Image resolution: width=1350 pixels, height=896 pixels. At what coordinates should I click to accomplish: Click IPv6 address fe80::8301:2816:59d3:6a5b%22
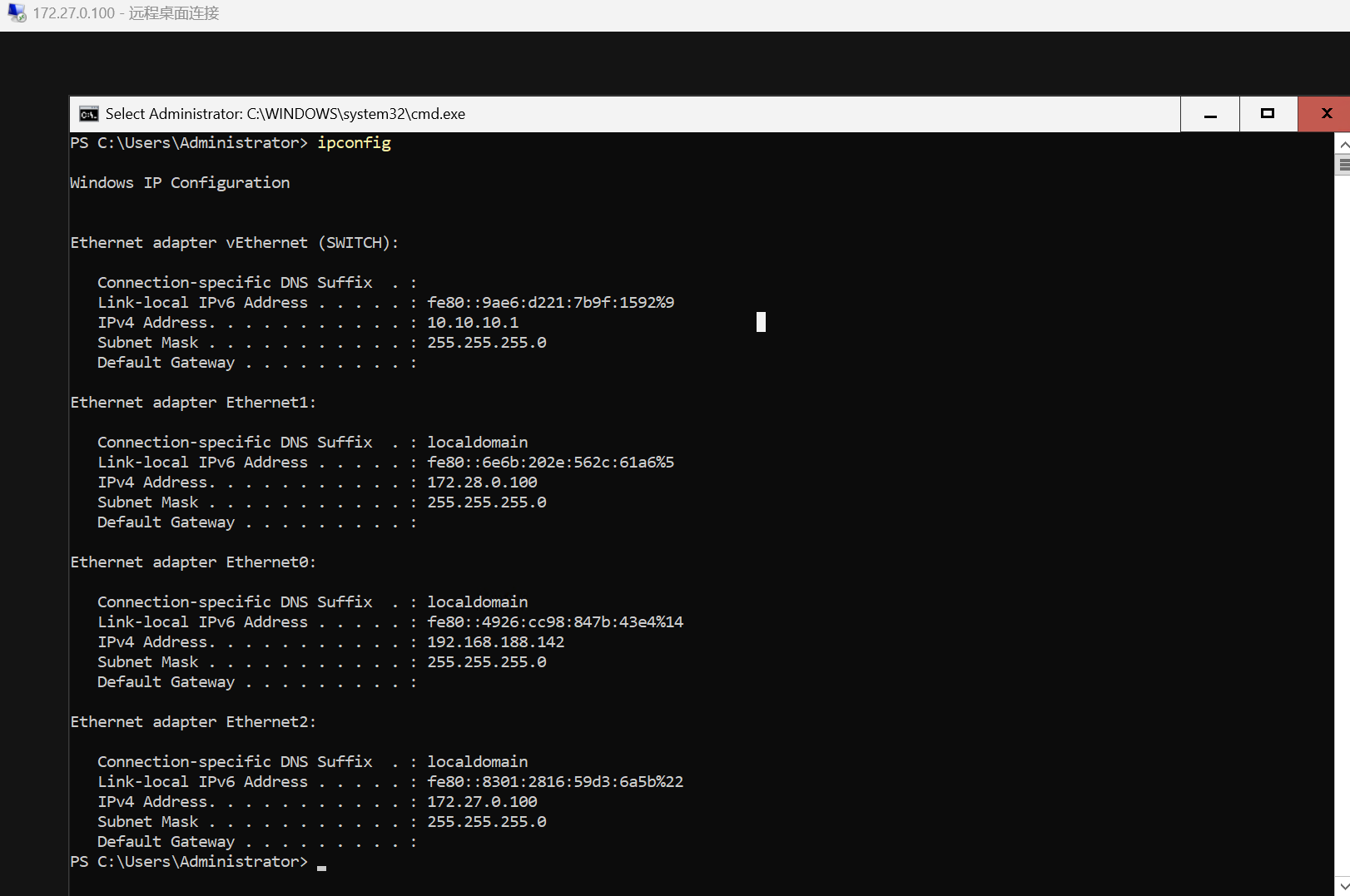click(x=555, y=781)
